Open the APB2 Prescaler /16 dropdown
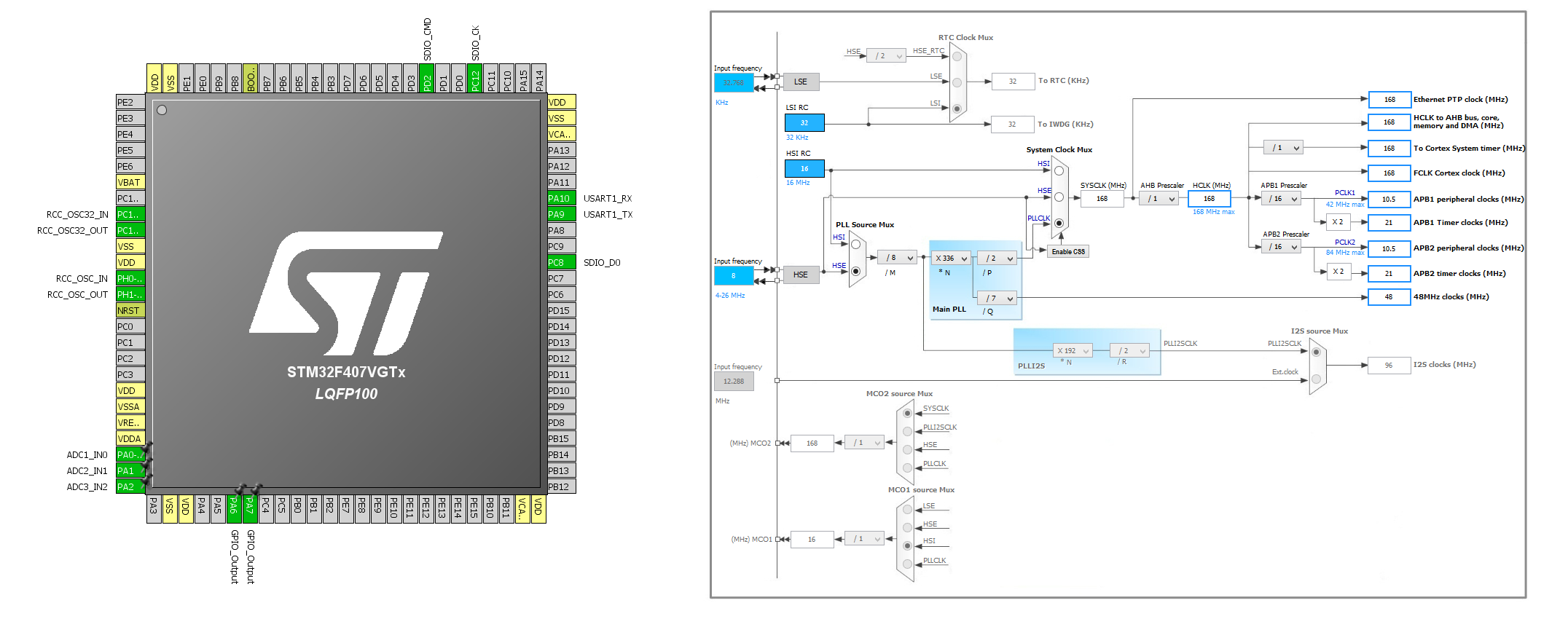Viewport: 1568px width, 635px height. [x=1281, y=247]
